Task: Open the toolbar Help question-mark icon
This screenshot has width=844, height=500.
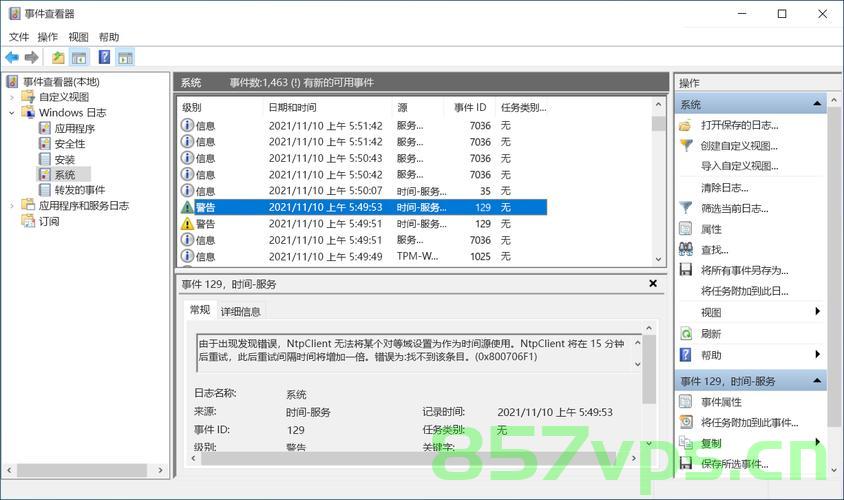Action: [104, 57]
